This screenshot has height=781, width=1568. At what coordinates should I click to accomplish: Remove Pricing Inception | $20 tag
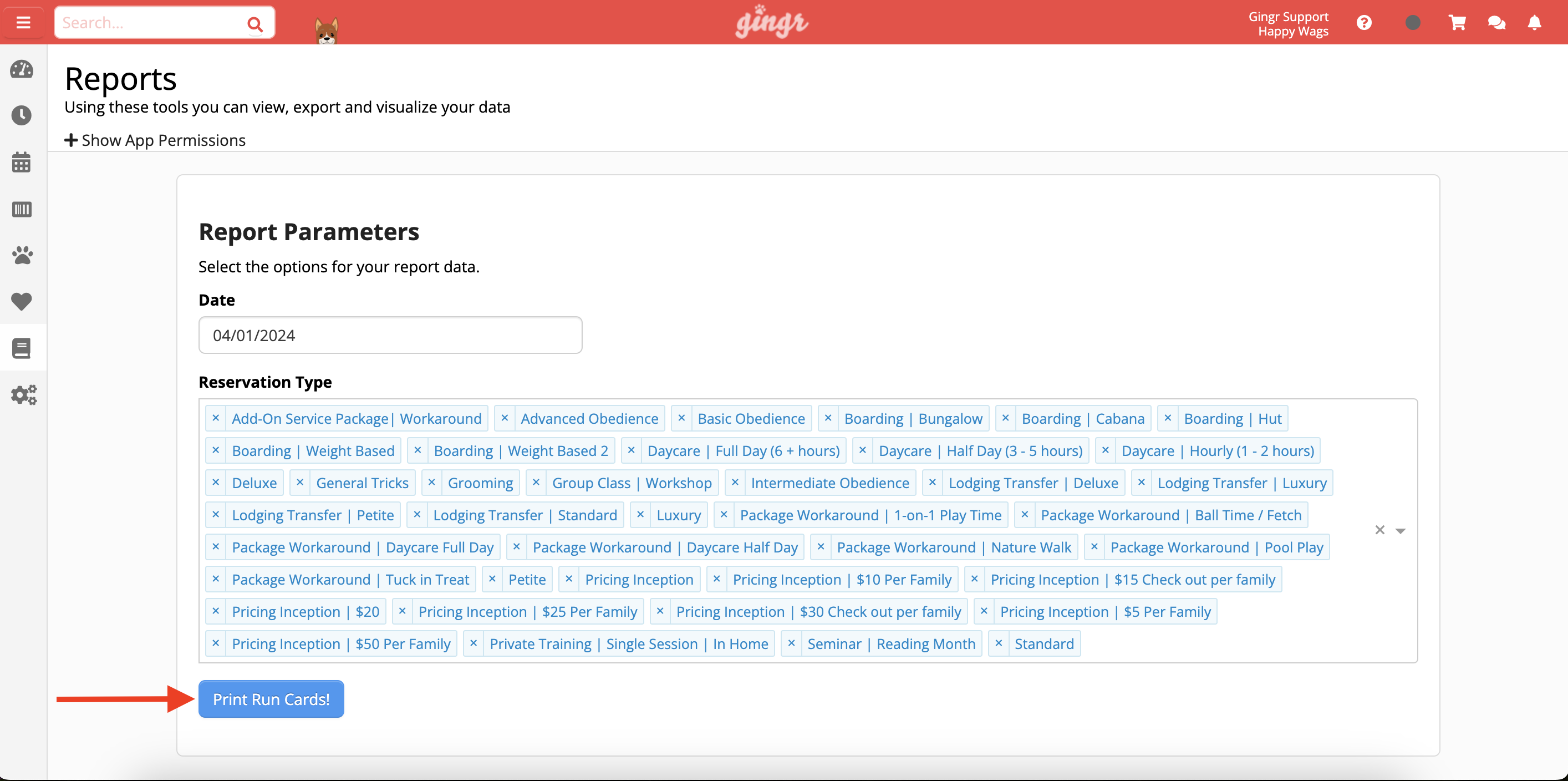coord(216,612)
